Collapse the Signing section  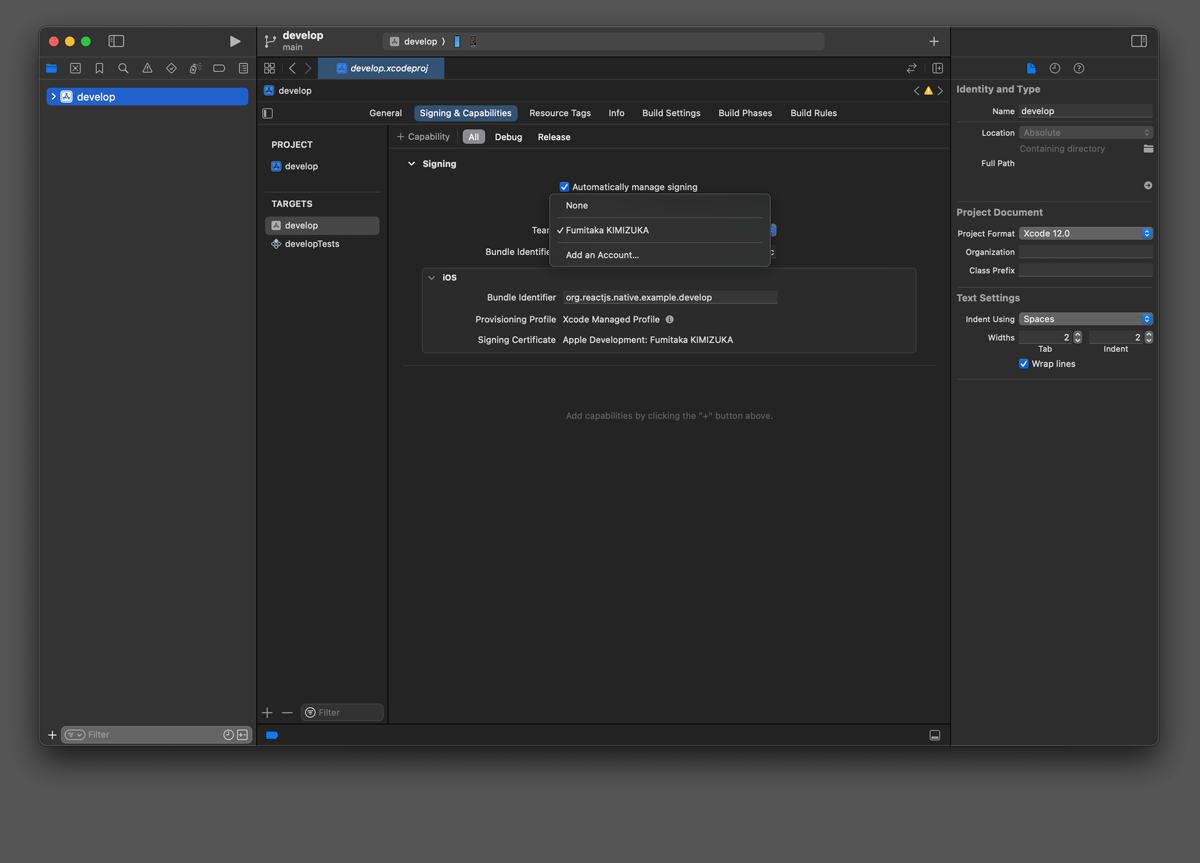click(411, 164)
